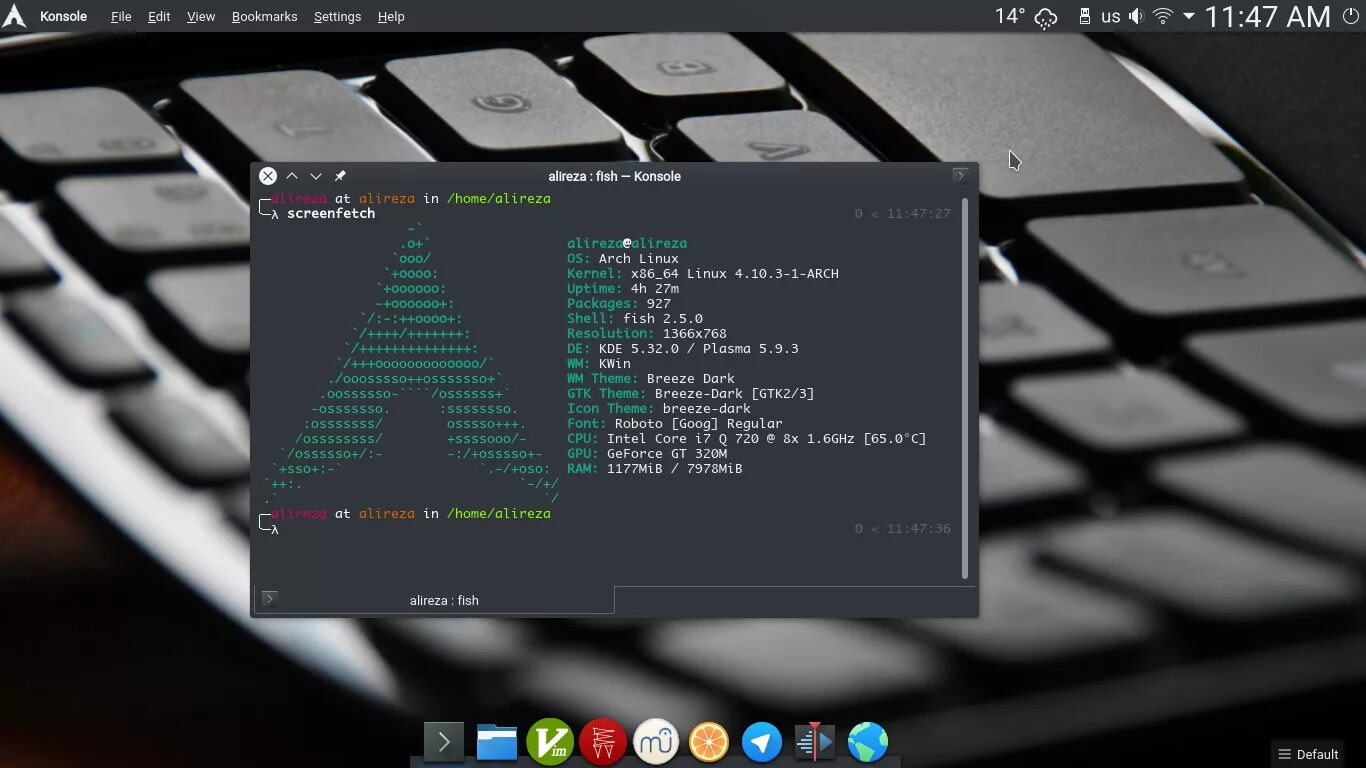Open the View menu
The width and height of the screenshot is (1366, 768).
(201, 16)
